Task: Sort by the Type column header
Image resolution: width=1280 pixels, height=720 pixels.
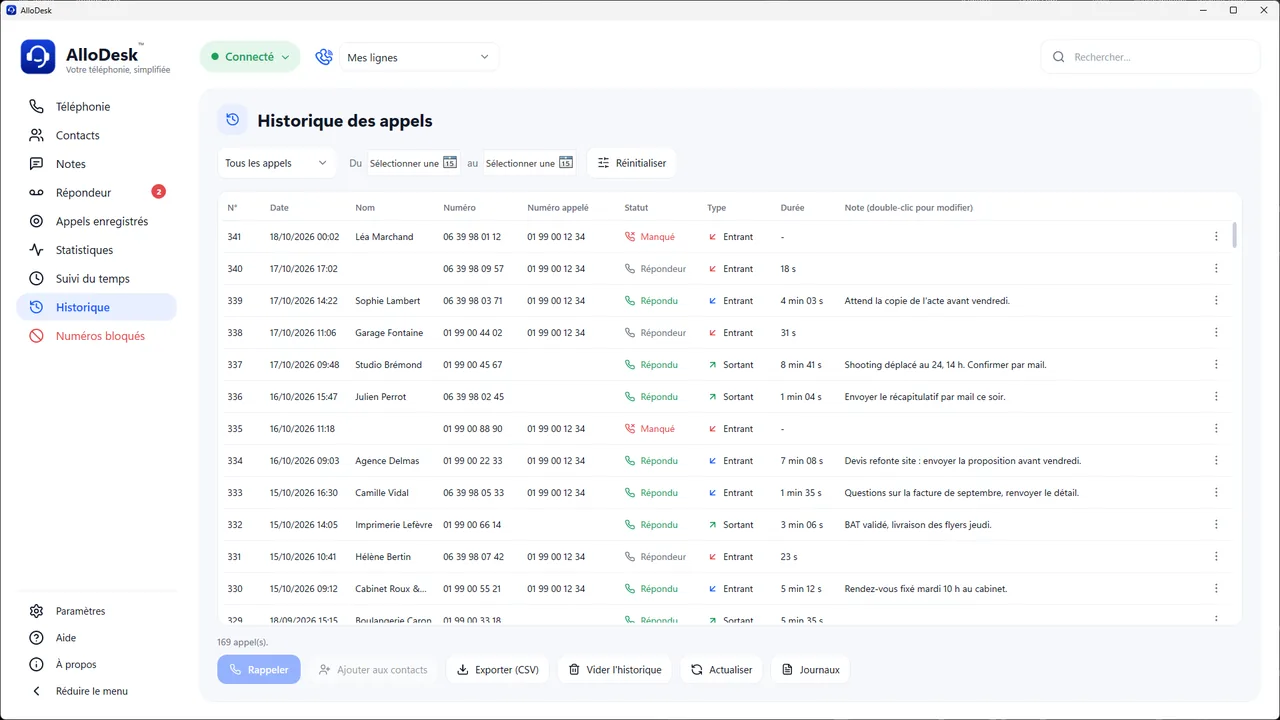Action: 716,208
